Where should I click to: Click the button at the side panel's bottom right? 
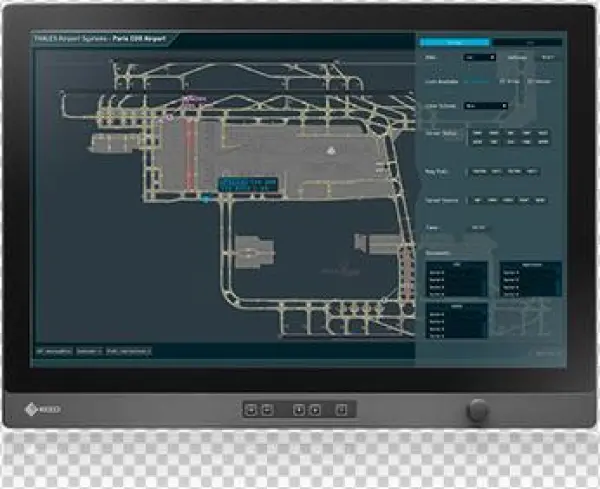545,354
